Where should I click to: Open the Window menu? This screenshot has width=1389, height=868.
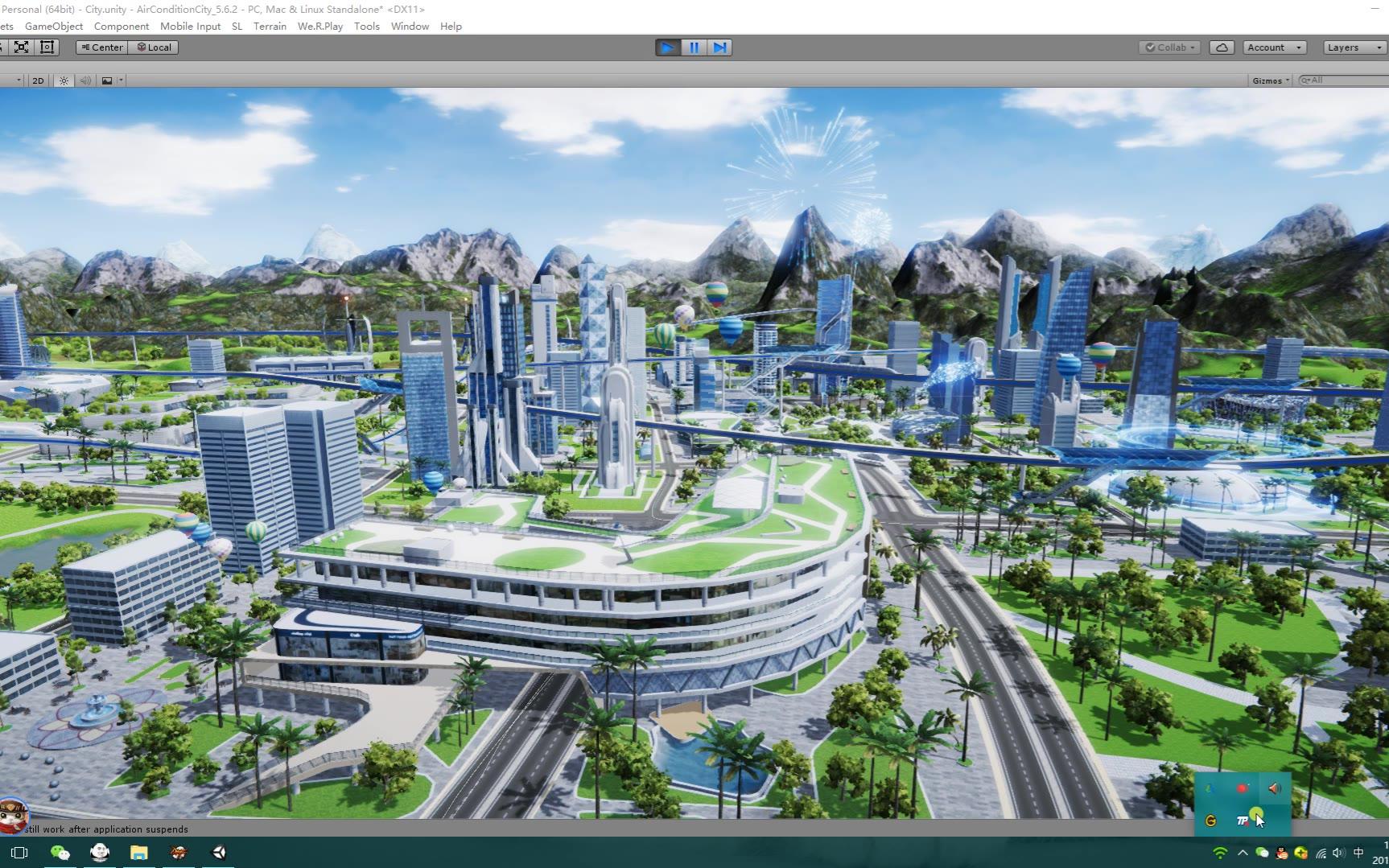tap(410, 27)
